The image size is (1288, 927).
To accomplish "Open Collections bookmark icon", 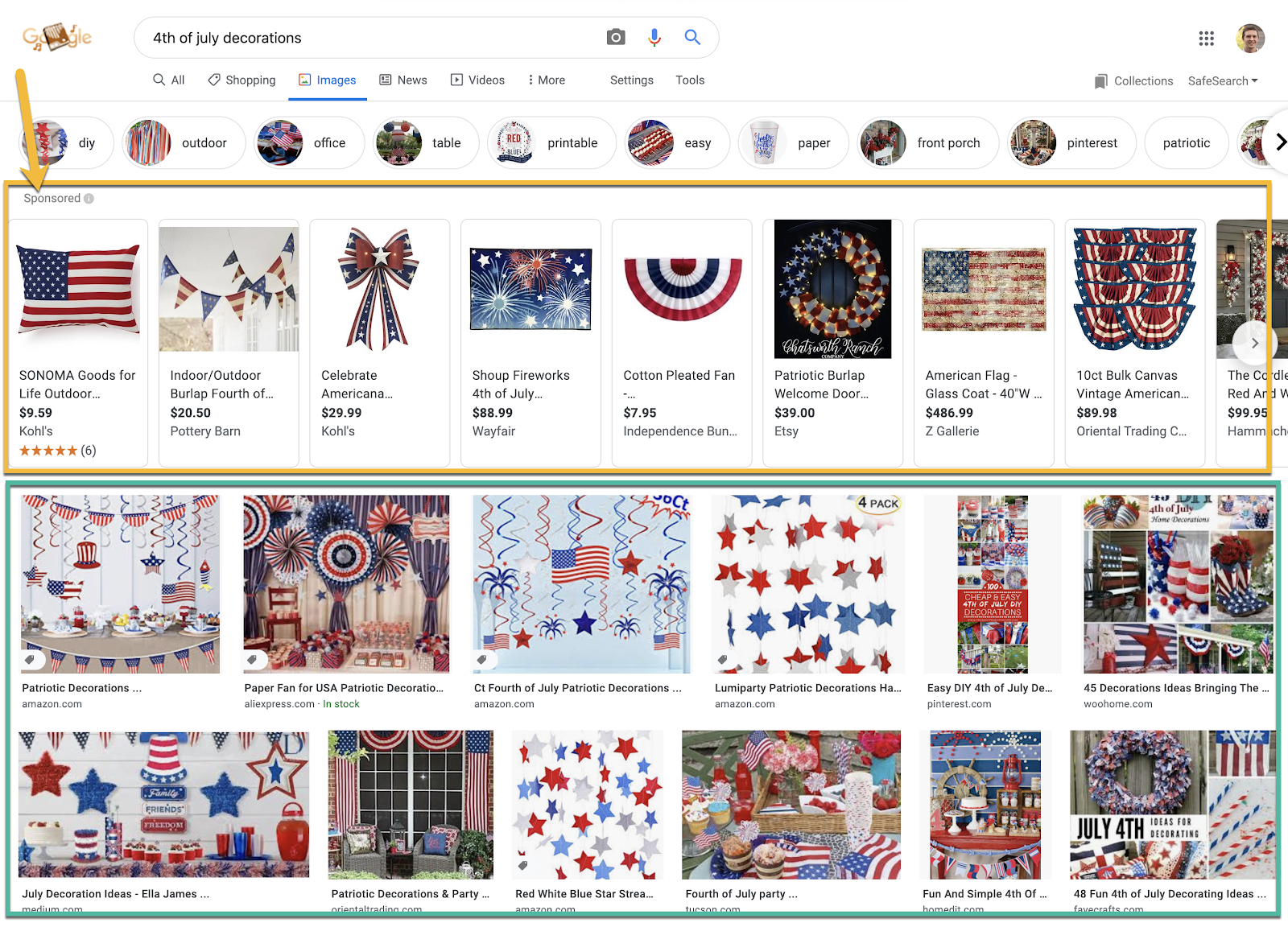I will pyautogui.click(x=1100, y=81).
